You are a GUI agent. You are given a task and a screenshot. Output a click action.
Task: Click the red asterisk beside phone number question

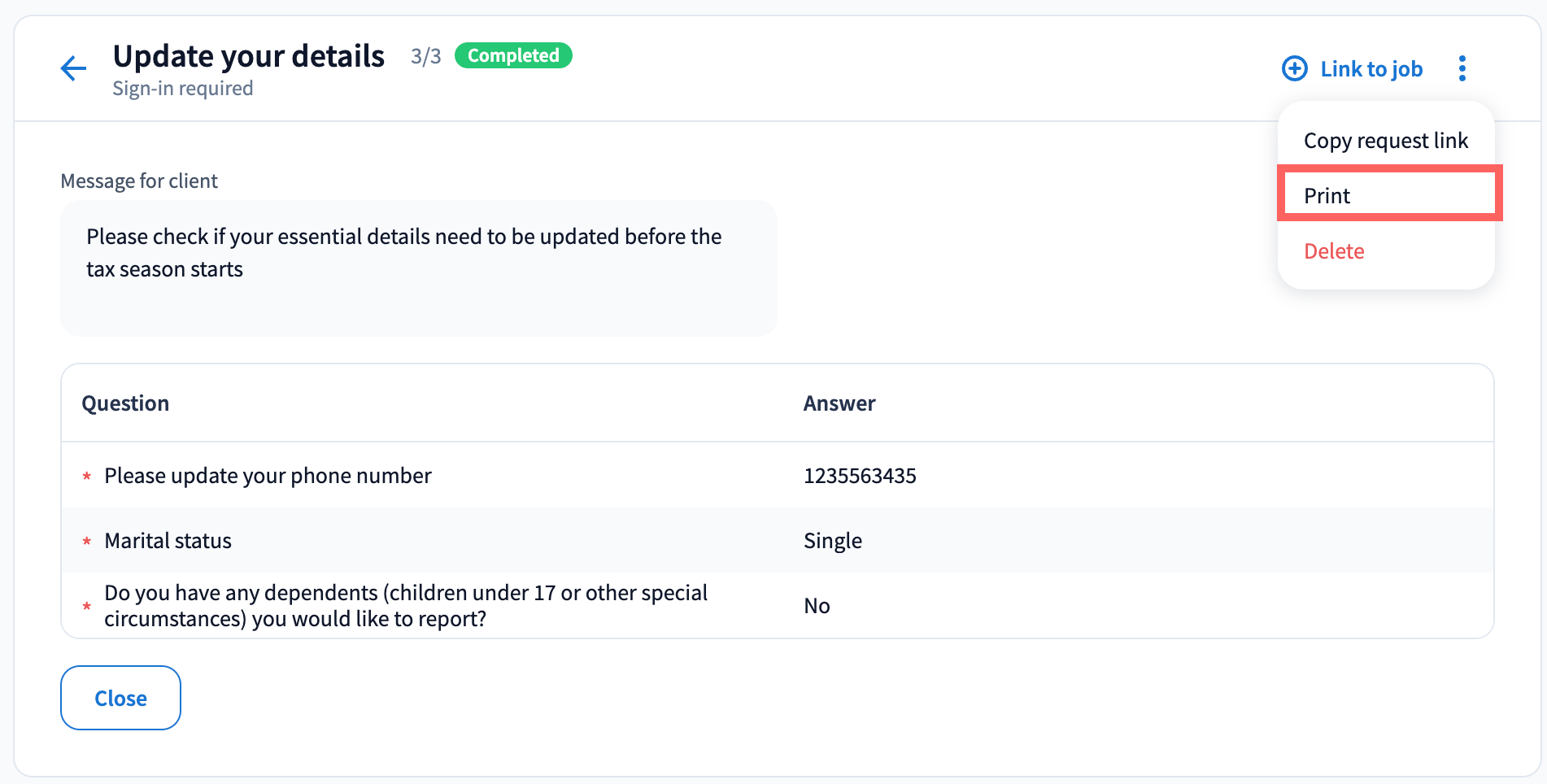pos(87,476)
